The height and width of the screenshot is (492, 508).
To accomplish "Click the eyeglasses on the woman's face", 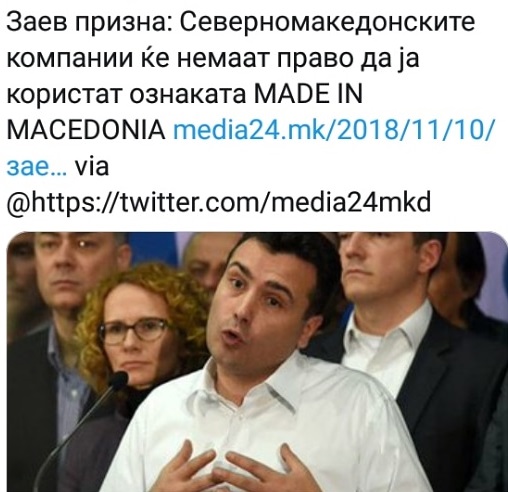I will coord(135,331).
